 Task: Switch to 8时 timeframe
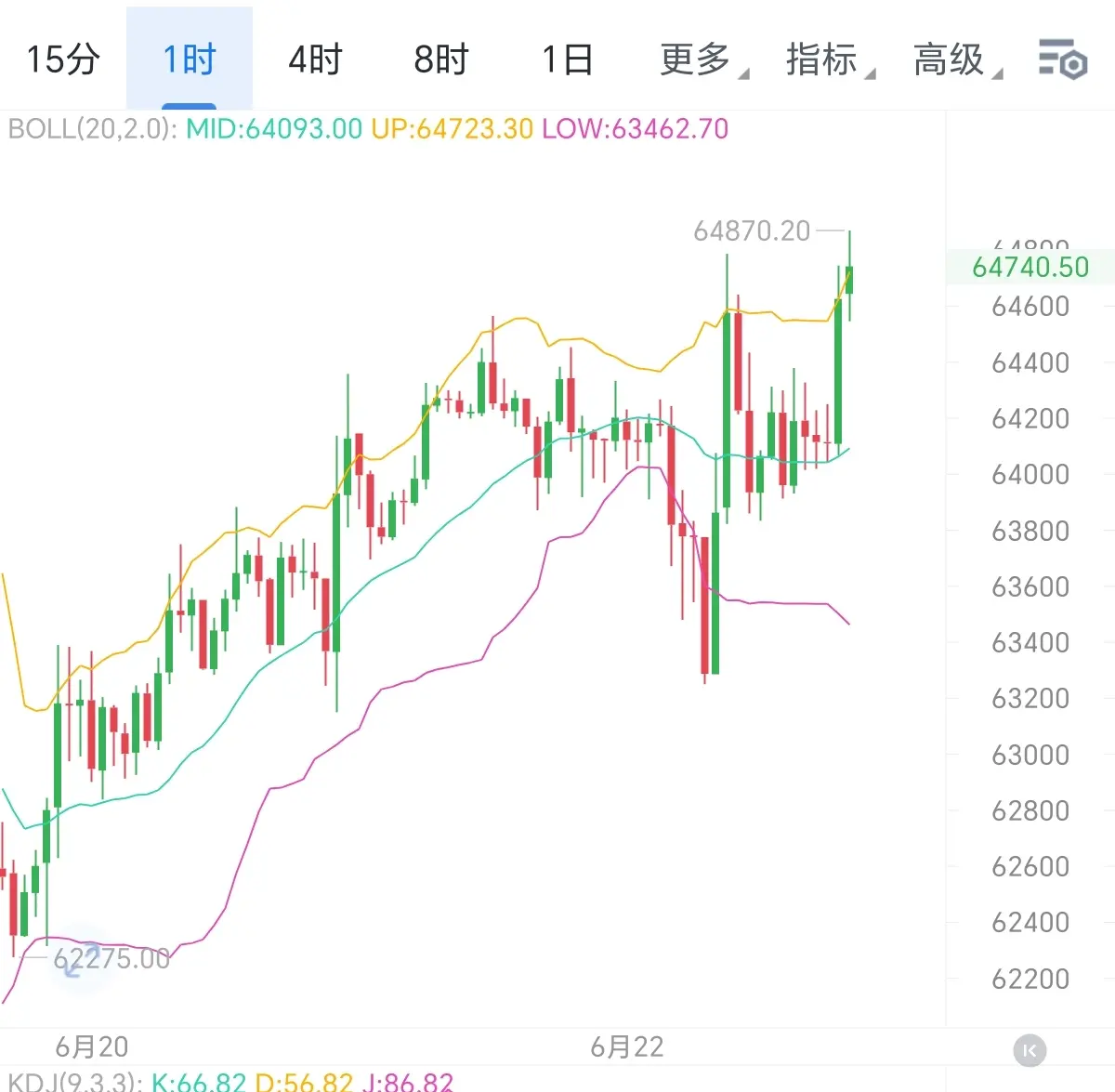click(440, 59)
